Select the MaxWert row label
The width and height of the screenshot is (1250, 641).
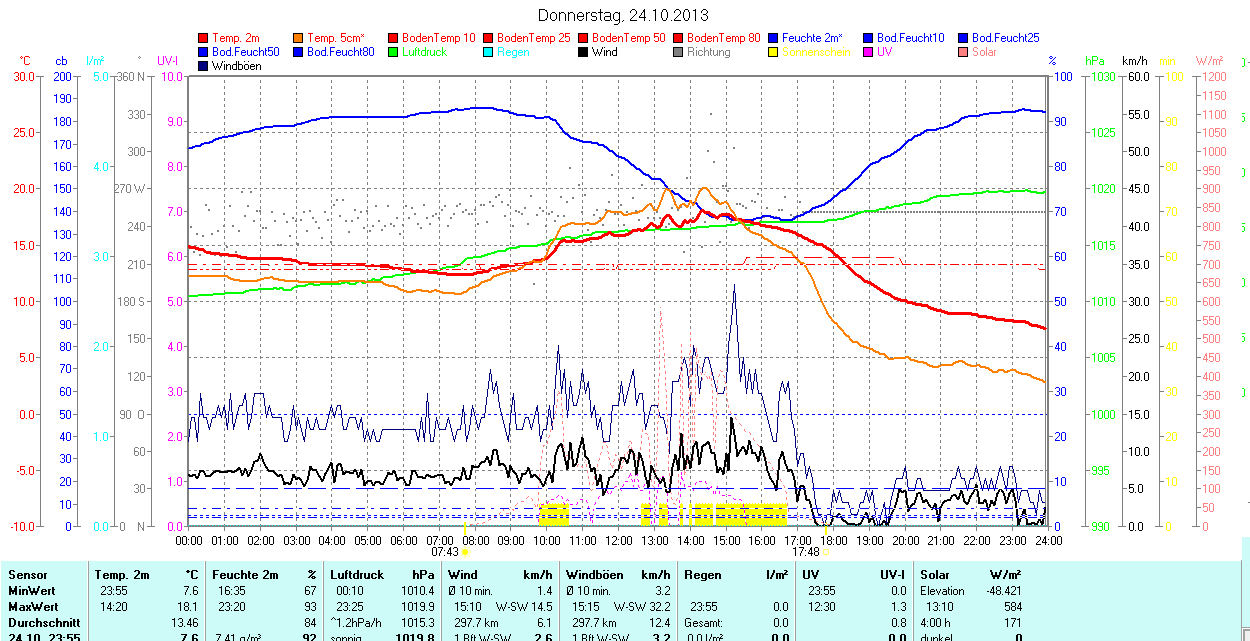click(x=35, y=607)
